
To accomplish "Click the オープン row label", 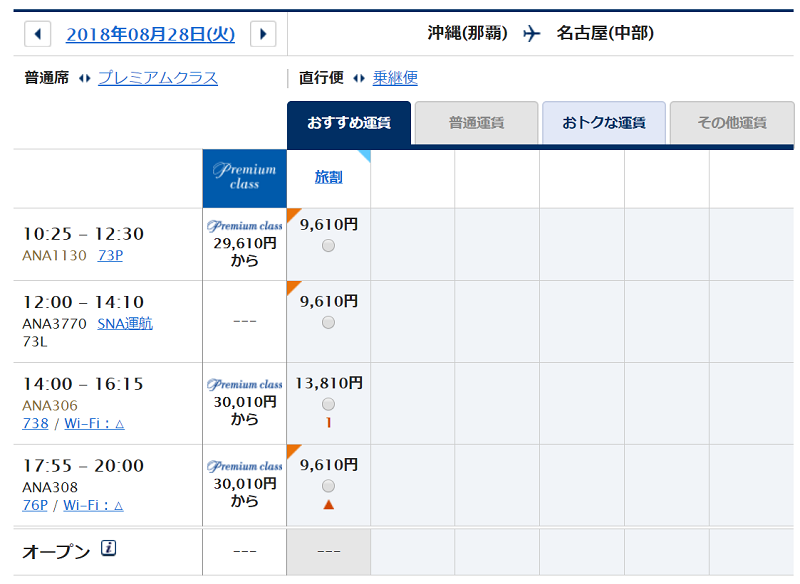I will (x=56, y=551).
